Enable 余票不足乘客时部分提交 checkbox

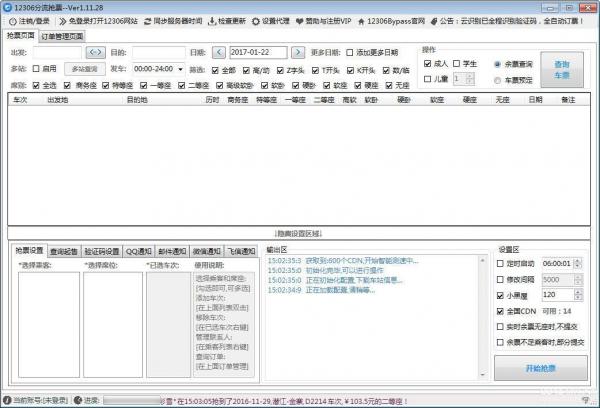tap(500, 342)
